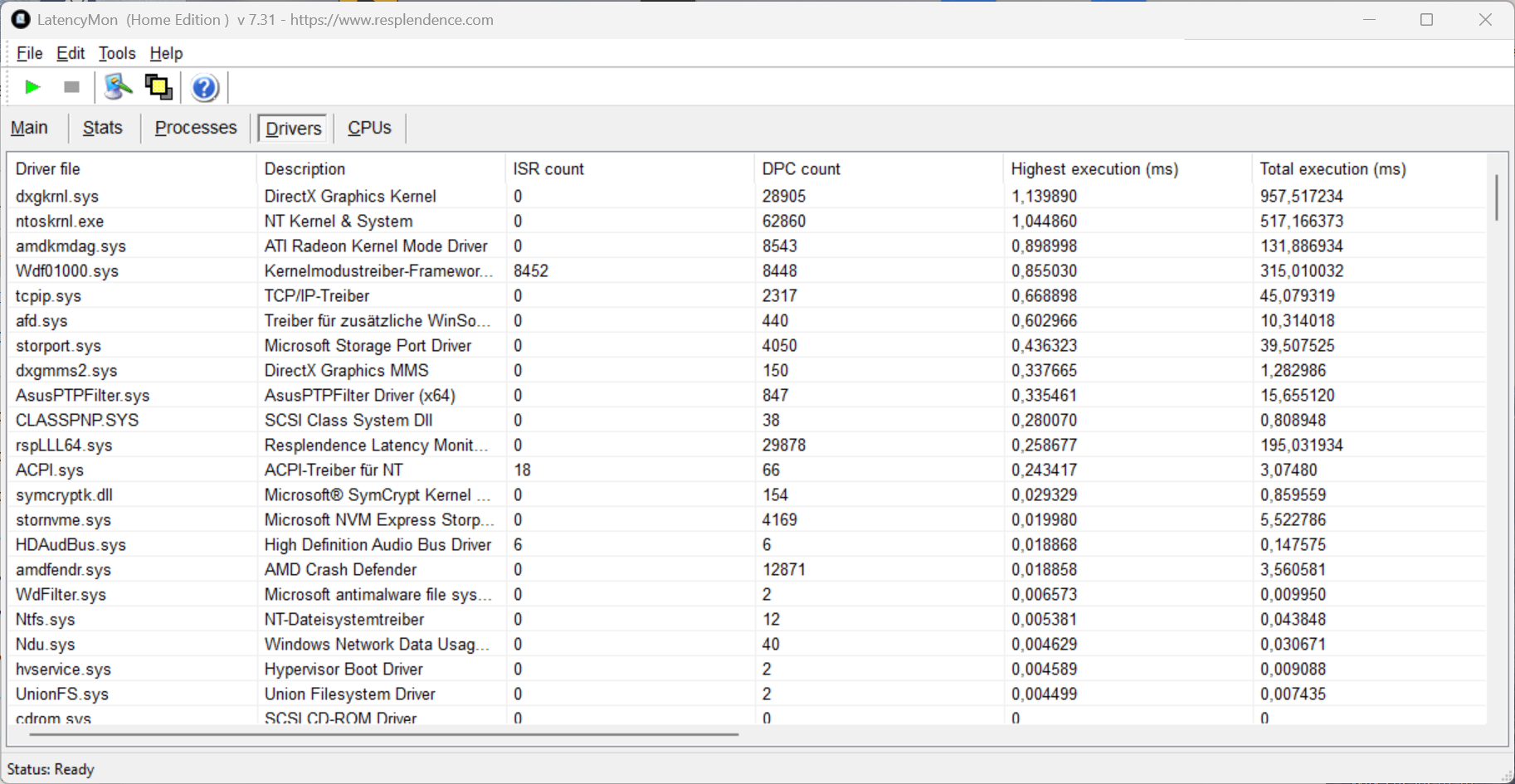Screen dimensions: 1515x784
Task: Sort by Highest execution (ms) column header
Action: tap(1094, 169)
